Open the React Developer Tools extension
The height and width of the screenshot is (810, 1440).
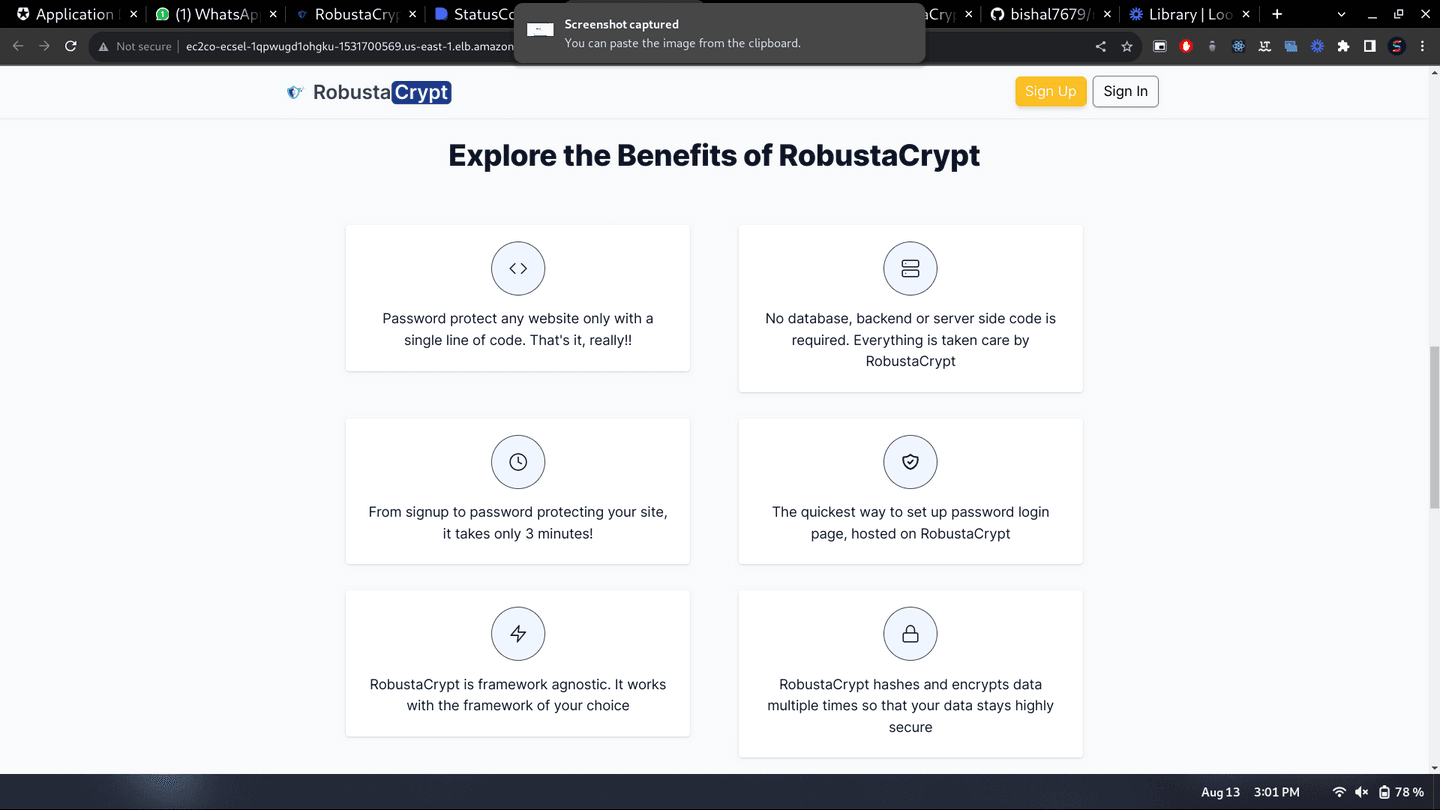(x=1238, y=46)
